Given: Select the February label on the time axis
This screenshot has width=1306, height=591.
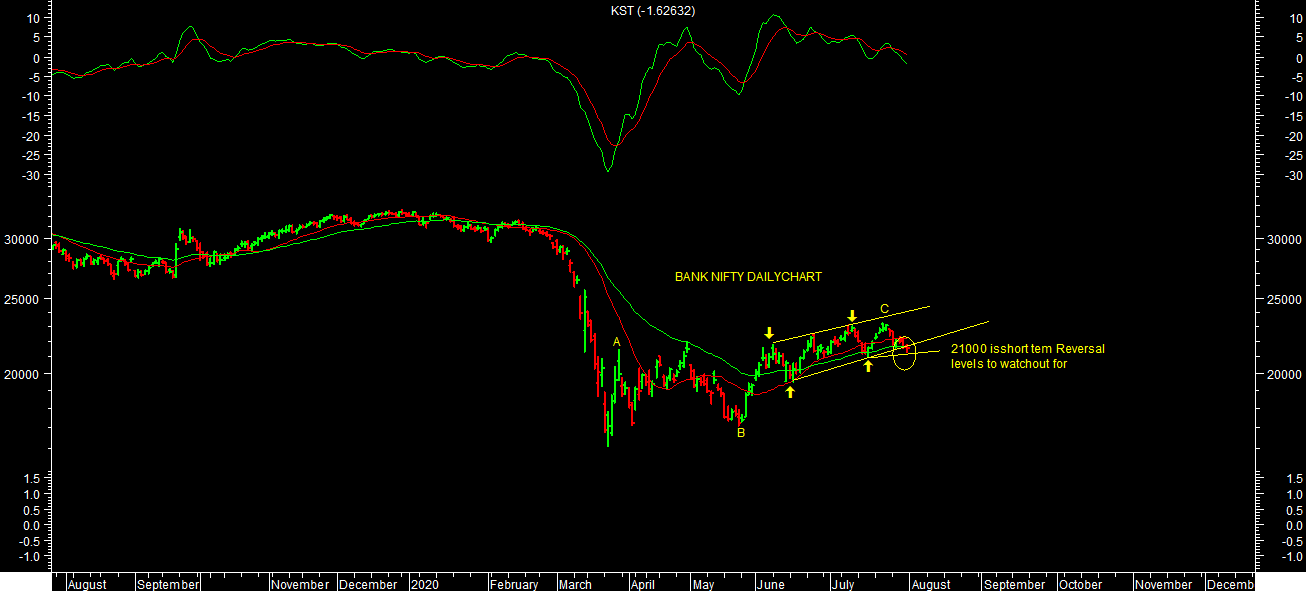Looking at the screenshot, I should pyautogui.click(x=514, y=584).
